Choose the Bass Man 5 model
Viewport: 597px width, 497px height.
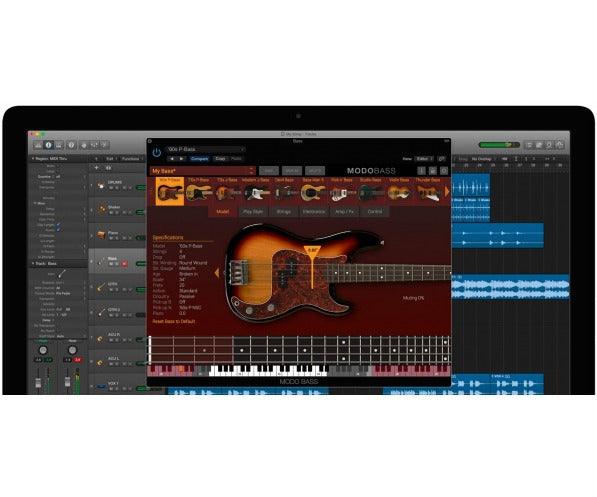[313, 192]
